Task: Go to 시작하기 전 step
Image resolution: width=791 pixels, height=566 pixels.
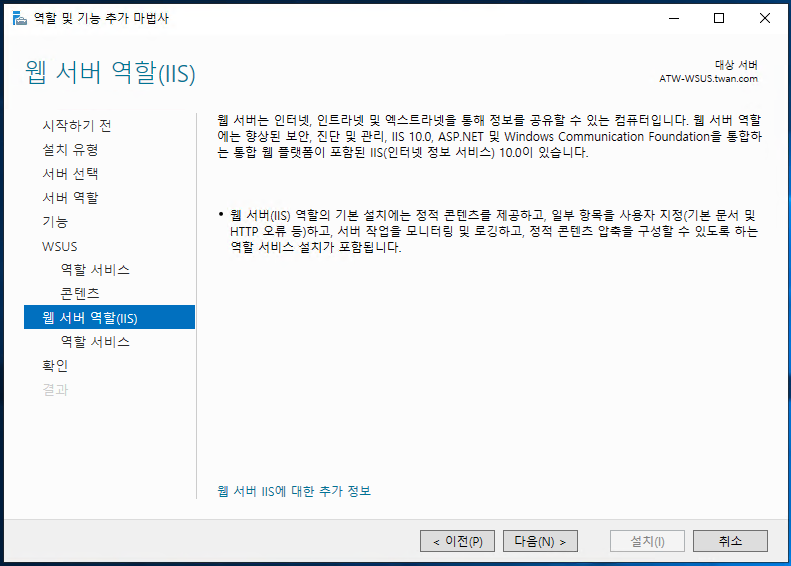Action: click(77, 125)
